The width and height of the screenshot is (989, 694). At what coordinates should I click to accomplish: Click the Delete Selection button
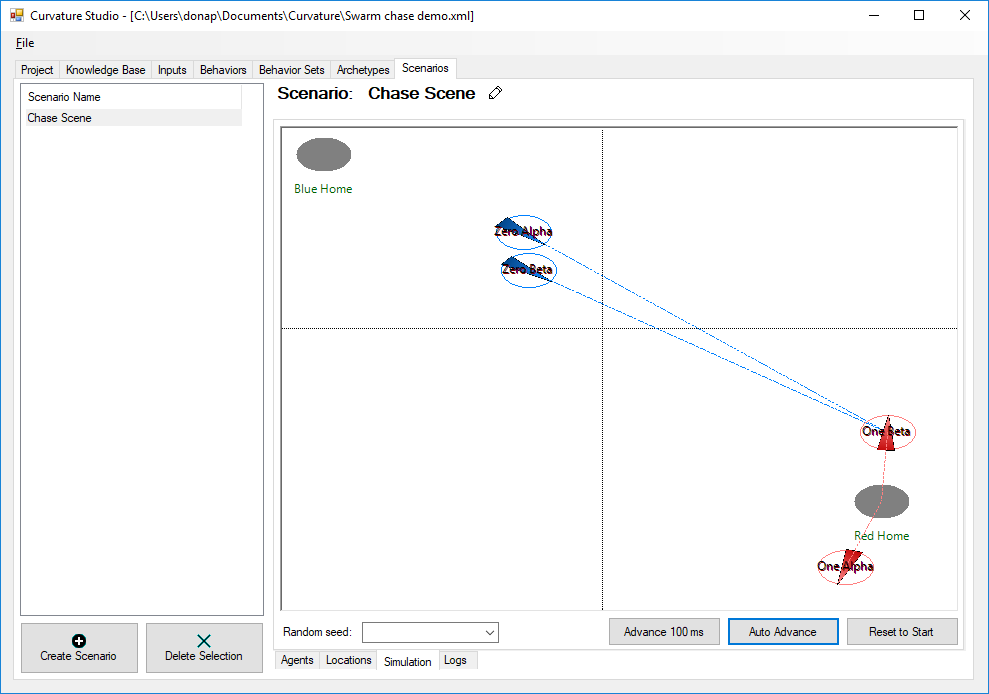(x=204, y=648)
